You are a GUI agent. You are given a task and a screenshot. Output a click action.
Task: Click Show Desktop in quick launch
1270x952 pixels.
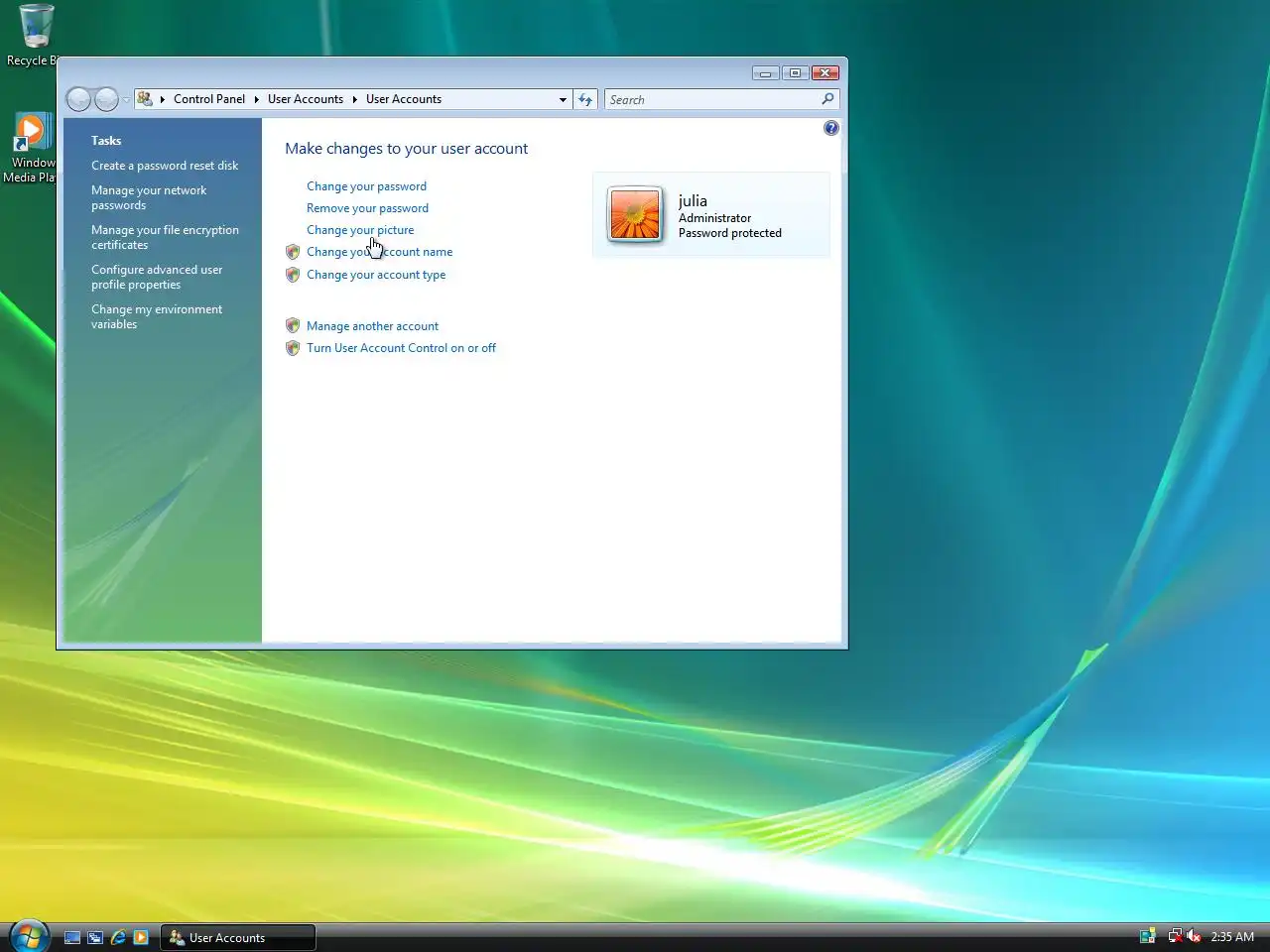72,937
